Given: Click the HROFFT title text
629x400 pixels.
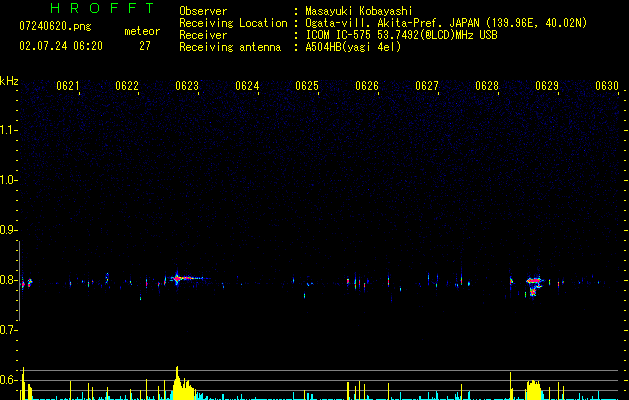Looking at the screenshot, I should pos(102,8).
